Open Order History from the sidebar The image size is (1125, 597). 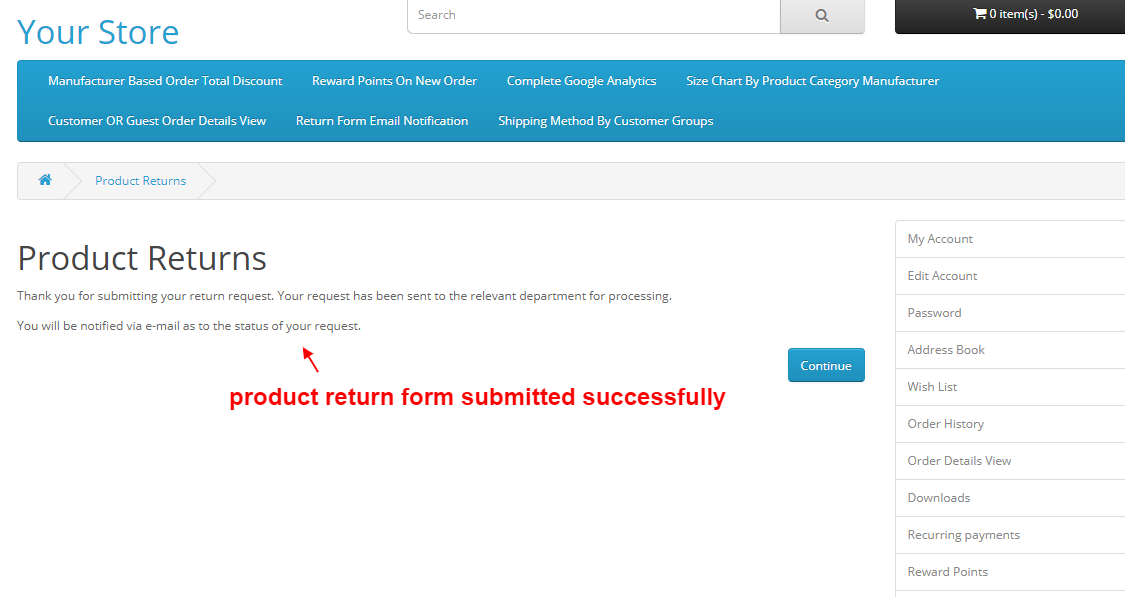[x=945, y=423]
